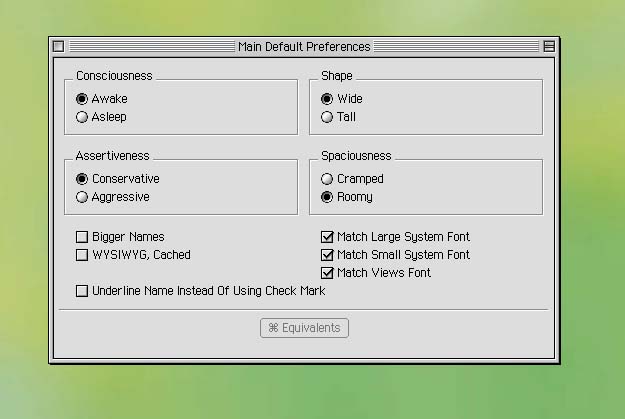
Task: Switch Shape to Tall
Action: 327,117
